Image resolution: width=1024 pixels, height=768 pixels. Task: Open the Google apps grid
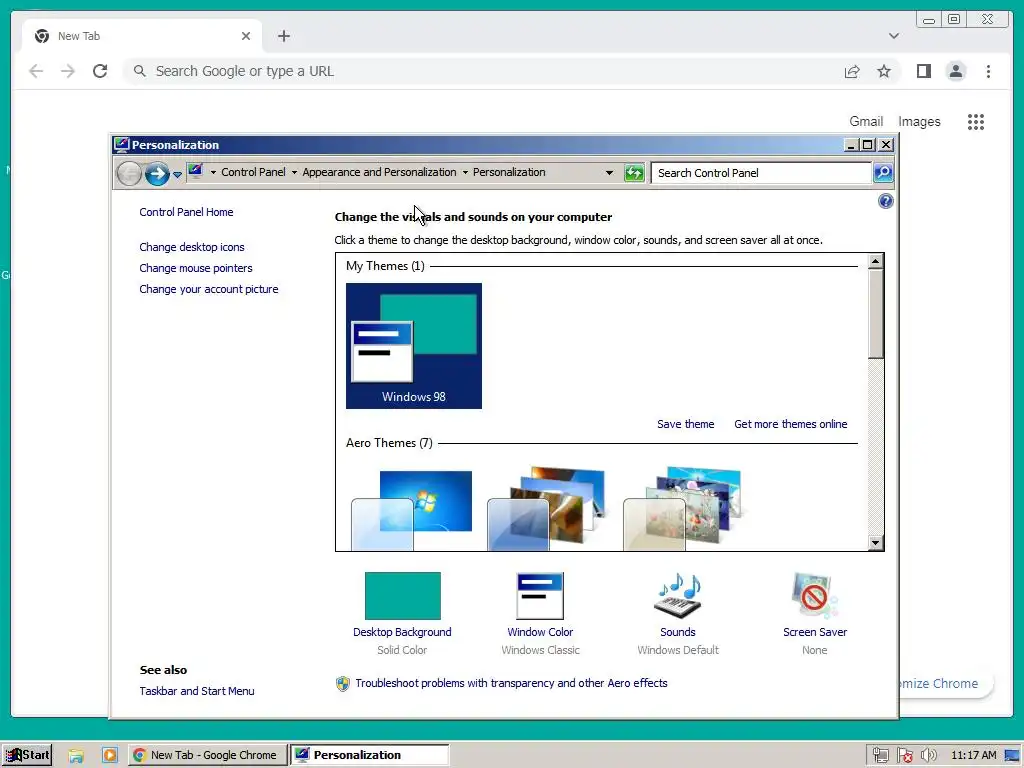click(x=976, y=121)
